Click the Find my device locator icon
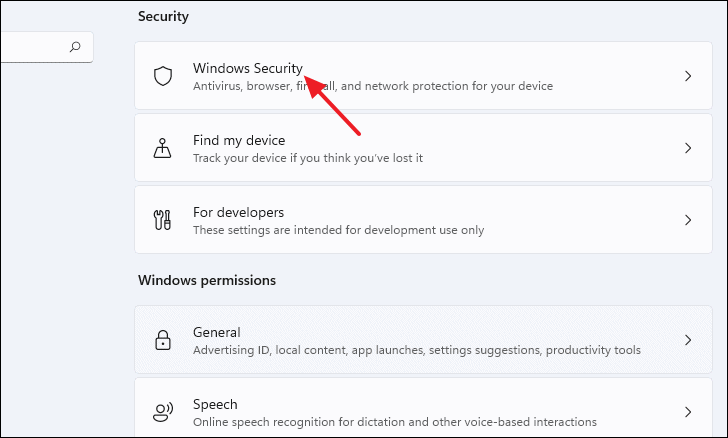Viewport: 728px width, 438px height. (x=162, y=148)
